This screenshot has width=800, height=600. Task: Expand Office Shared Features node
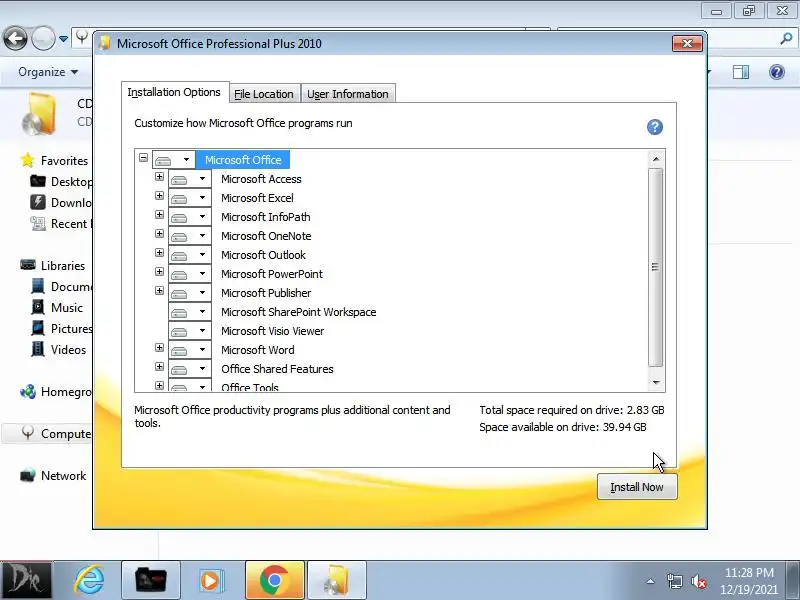[x=159, y=367]
